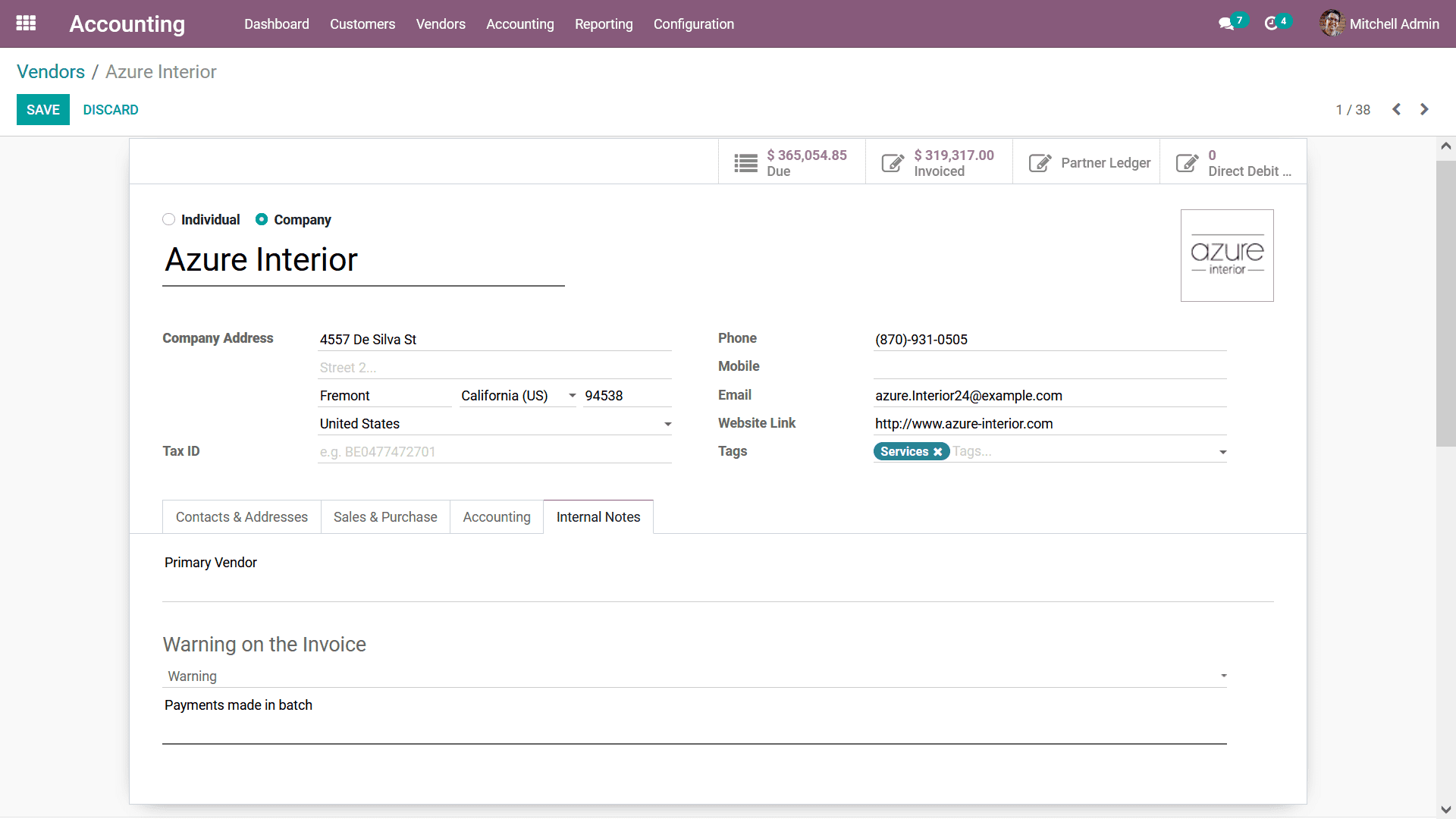The width and height of the screenshot is (1456, 819).
Task: Click the street field 4557 De Silva St
Action: [494, 340]
